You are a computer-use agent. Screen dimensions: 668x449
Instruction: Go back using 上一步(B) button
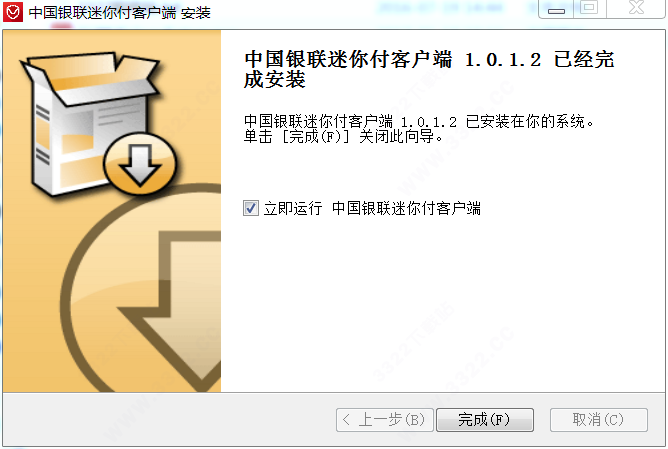(385, 420)
